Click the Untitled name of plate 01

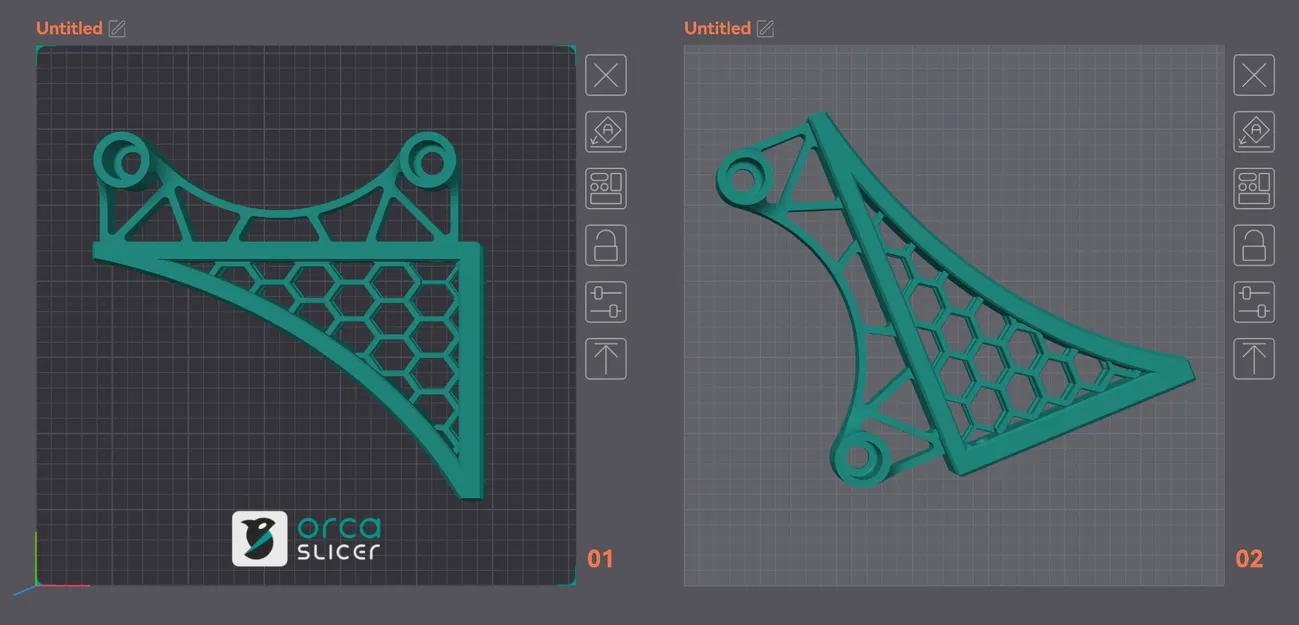(x=69, y=28)
